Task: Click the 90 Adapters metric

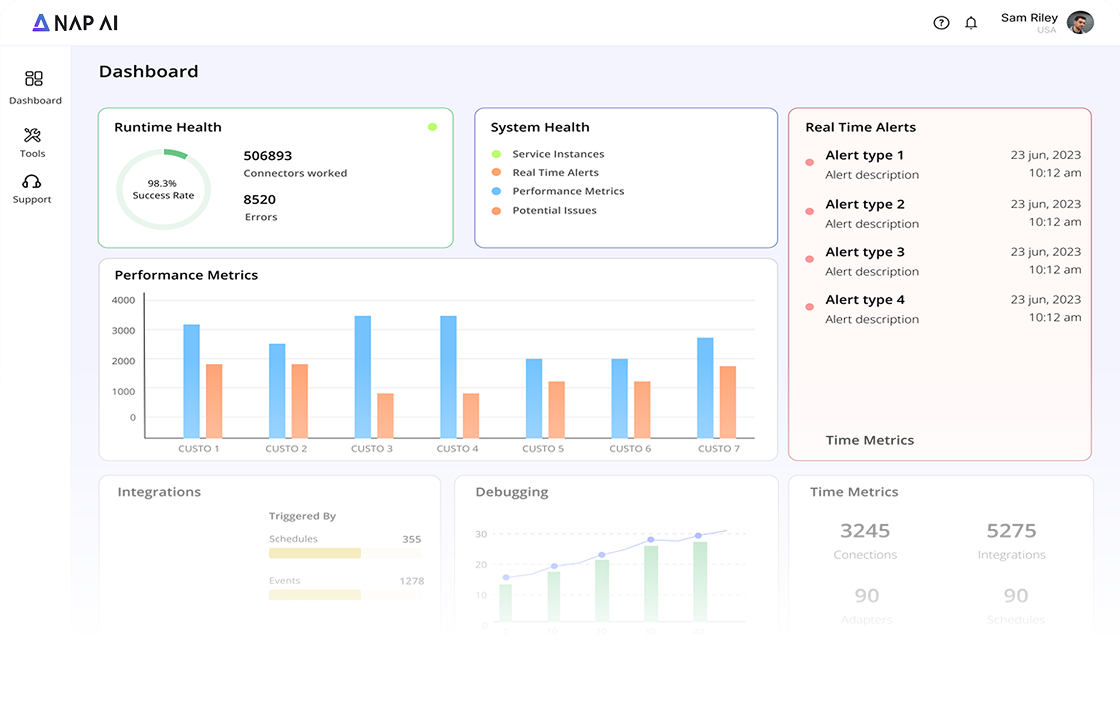Action: coord(866,606)
